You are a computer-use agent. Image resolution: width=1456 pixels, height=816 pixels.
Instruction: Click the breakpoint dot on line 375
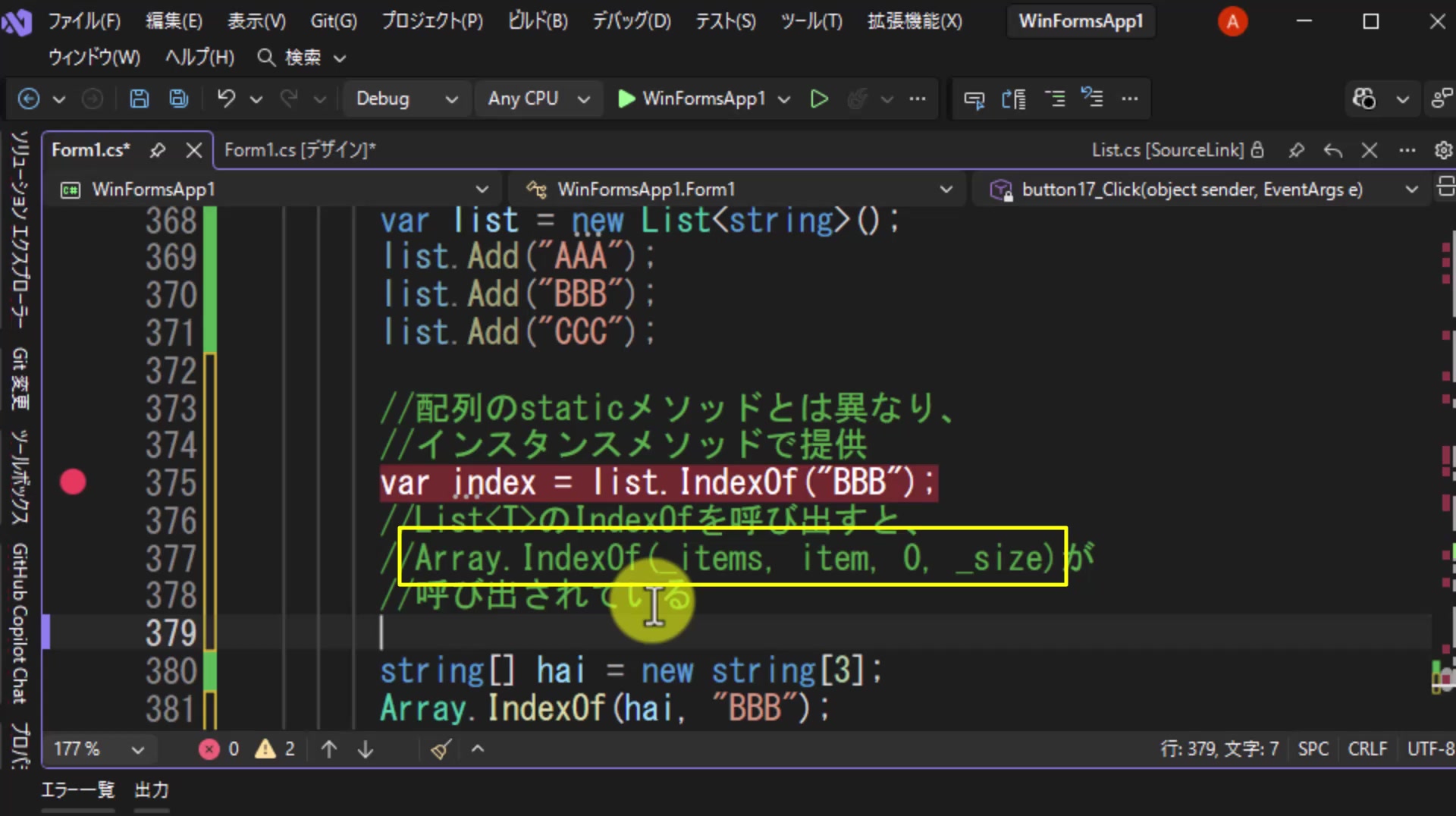coord(73,482)
